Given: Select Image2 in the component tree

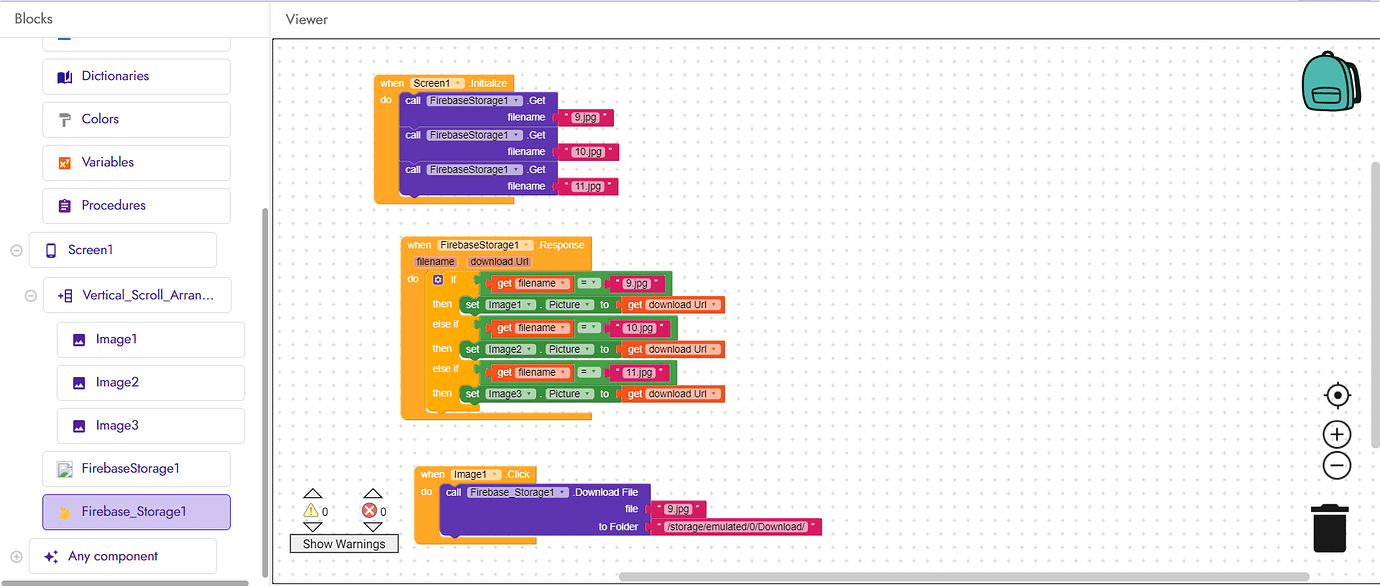Looking at the screenshot, I should [151, 382].
